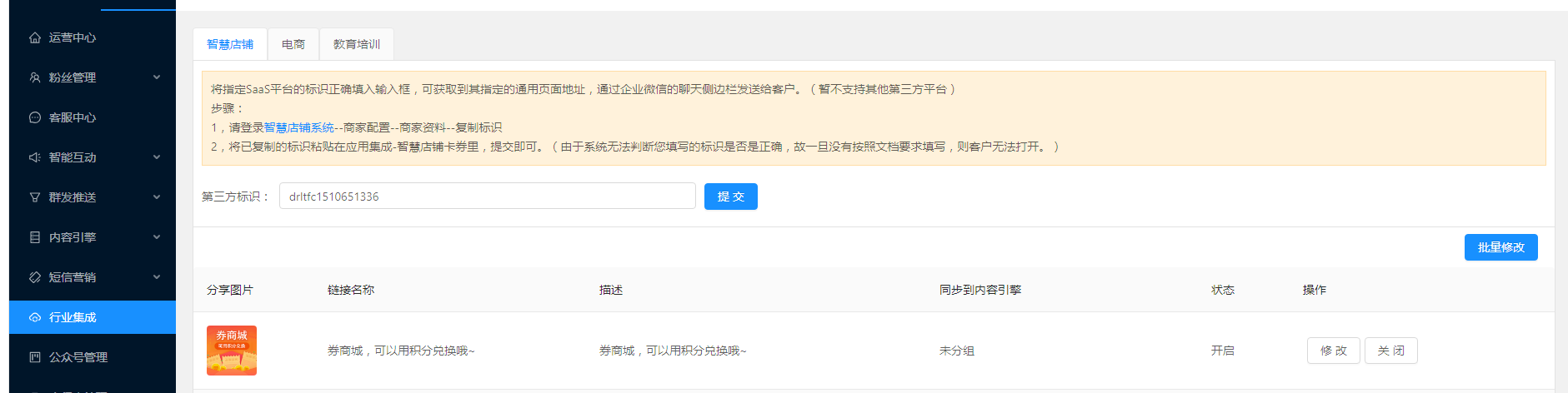Screen dimensions: 1568x393
Task: Click the 提交 button
Action: (731, 196)
